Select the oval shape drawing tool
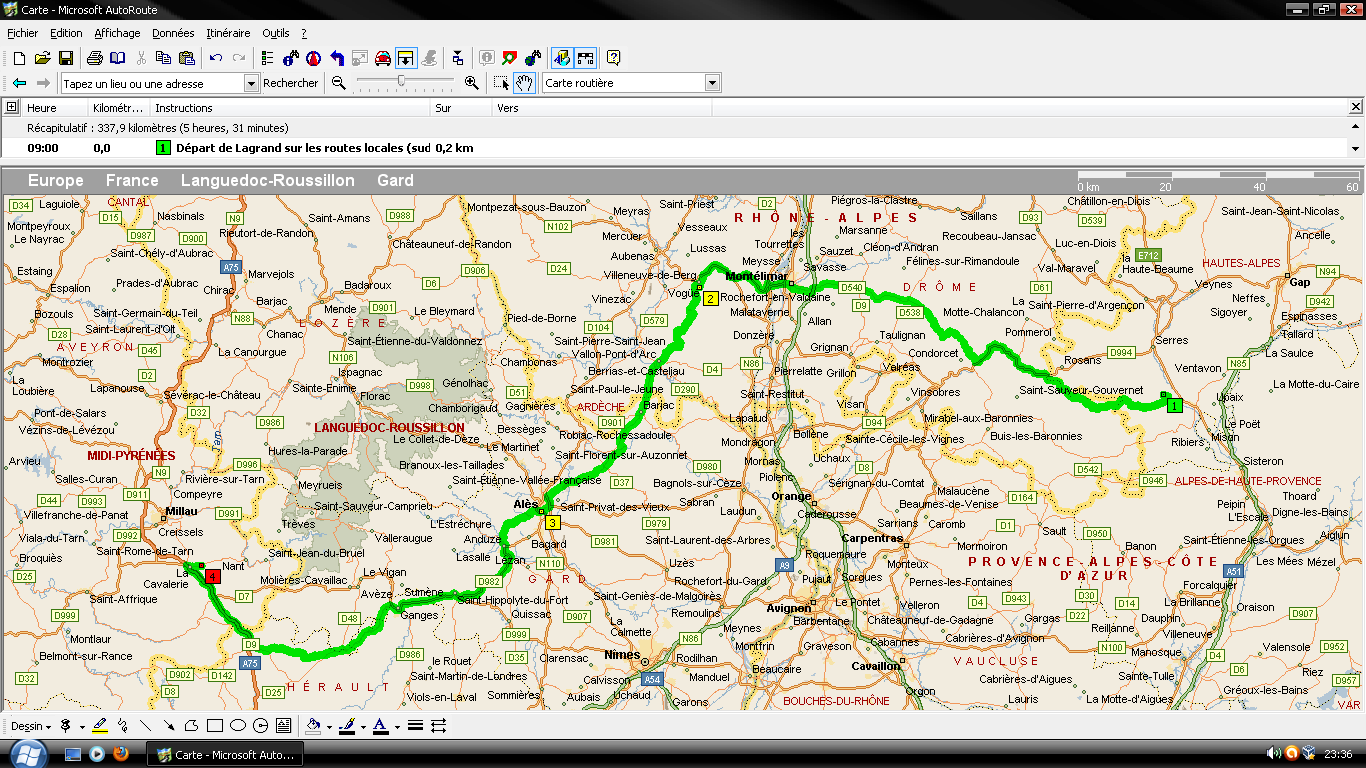 pyautogui.click(x=238, y=726)
